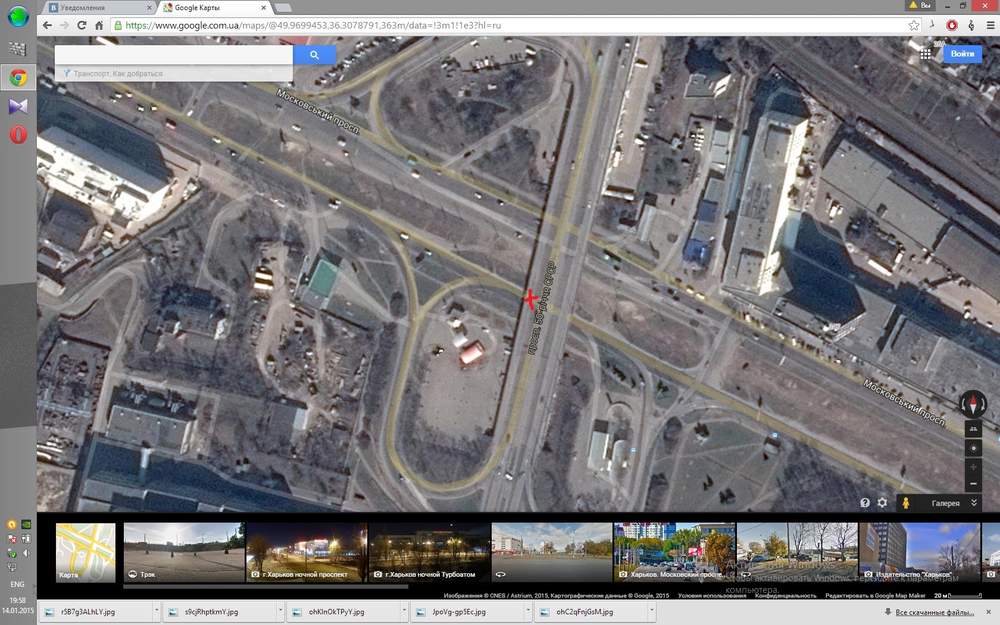Switch to Карта map view thumbnail
The width and height of the screenshot is (1000, 625).
tap(85, 552)
